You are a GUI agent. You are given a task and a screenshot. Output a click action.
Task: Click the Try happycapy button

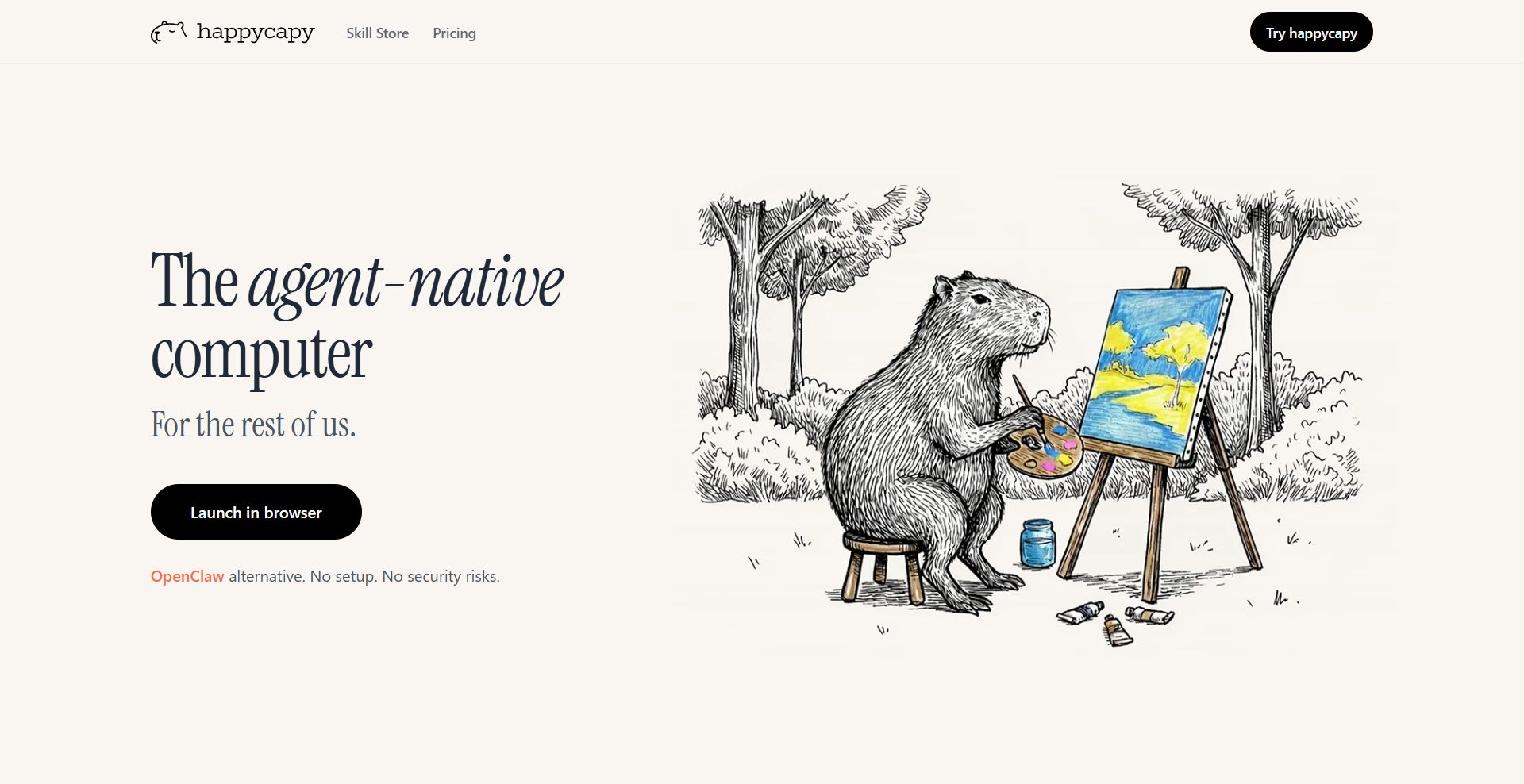1311,32
